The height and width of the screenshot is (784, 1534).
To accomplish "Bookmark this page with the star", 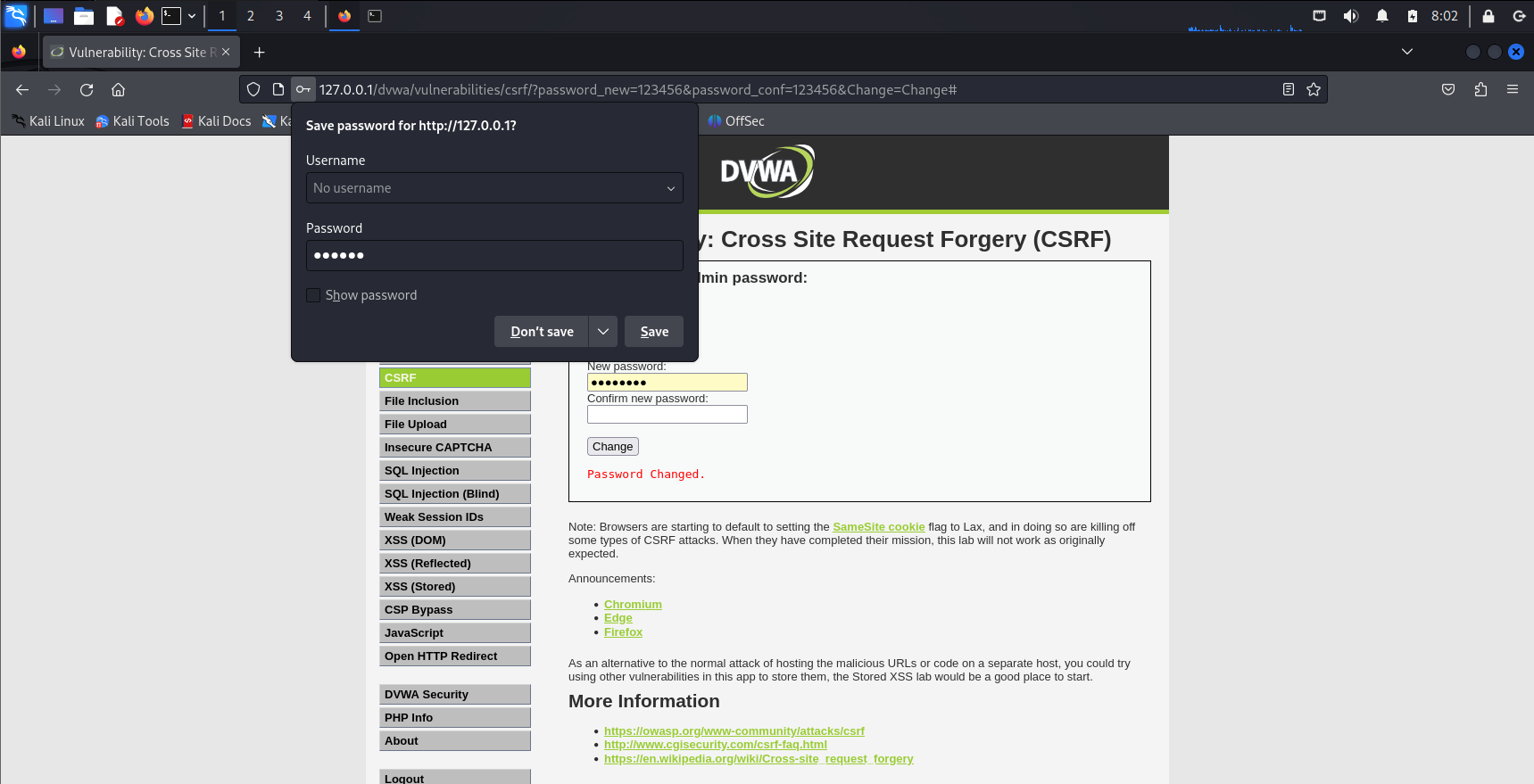I will (1314, 89).
